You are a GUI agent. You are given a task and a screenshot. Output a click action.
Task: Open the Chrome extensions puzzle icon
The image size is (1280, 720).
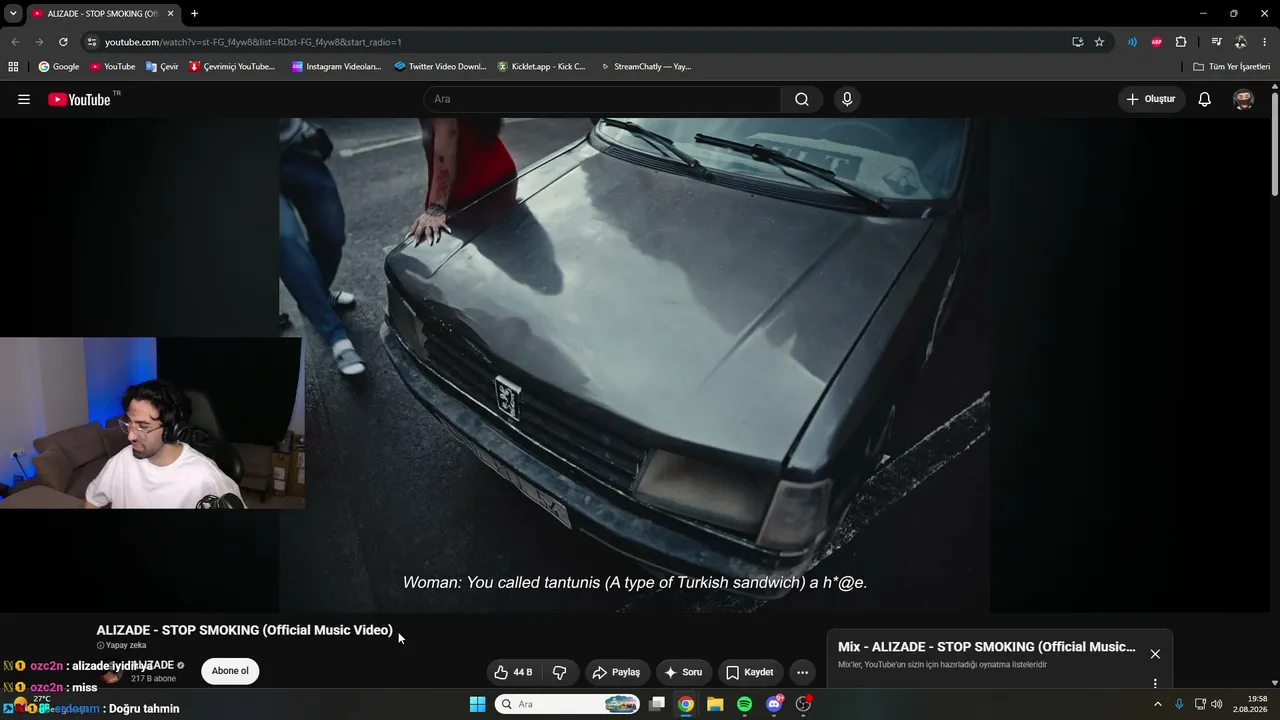1181,42
